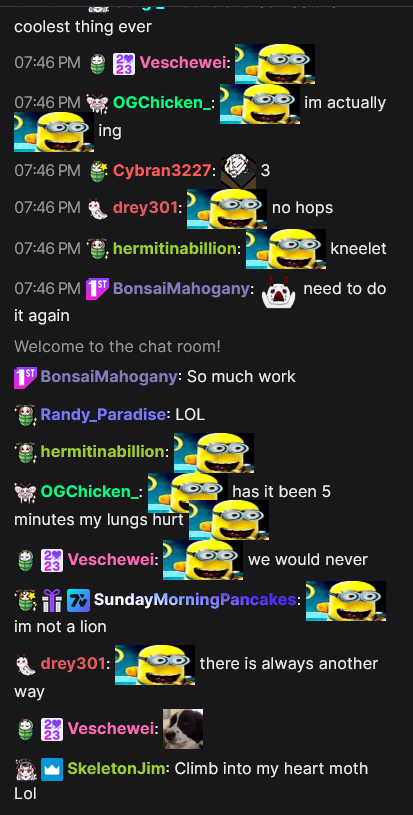Click the minion emote before 'we would never'
Viewport: 413px width, 815px height.
203,560
